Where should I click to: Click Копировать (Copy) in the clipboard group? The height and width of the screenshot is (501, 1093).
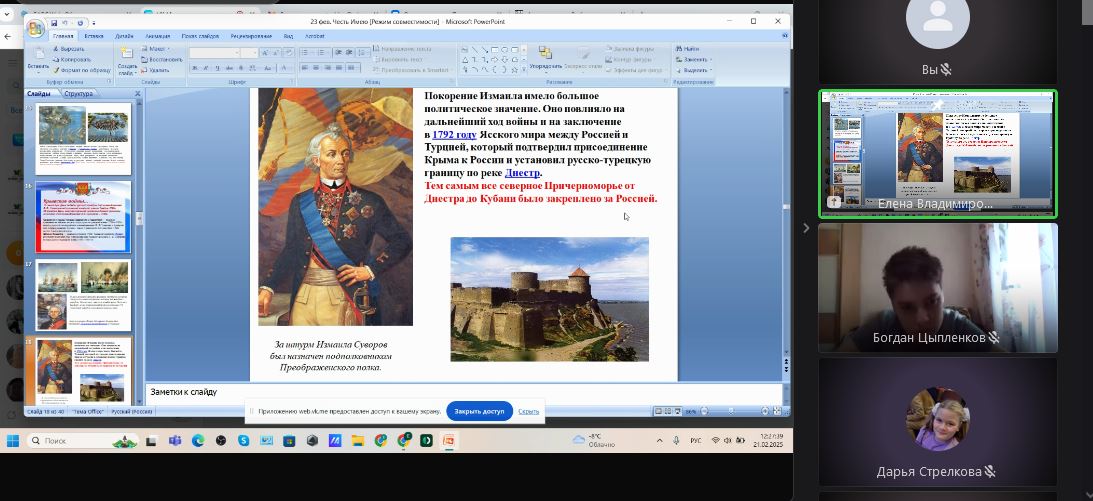point(71,59)
